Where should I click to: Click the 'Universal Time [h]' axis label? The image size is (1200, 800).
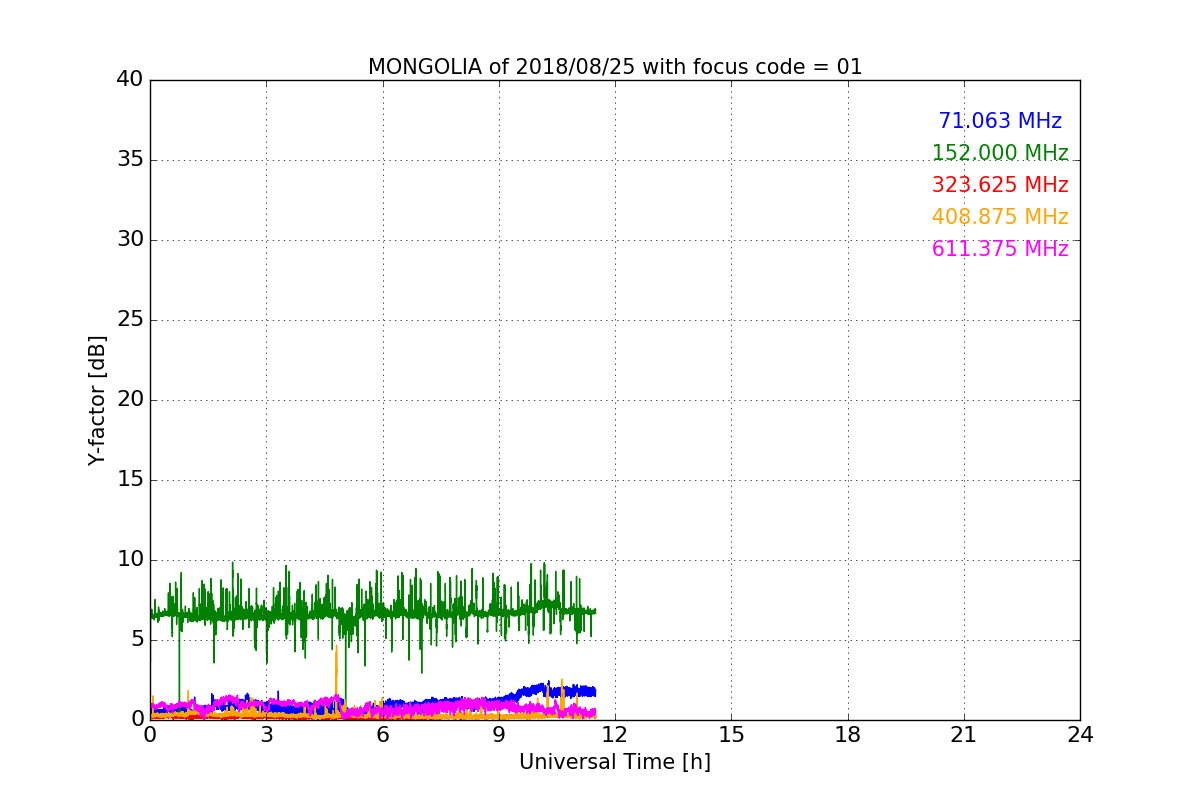[x=615, y=762]
